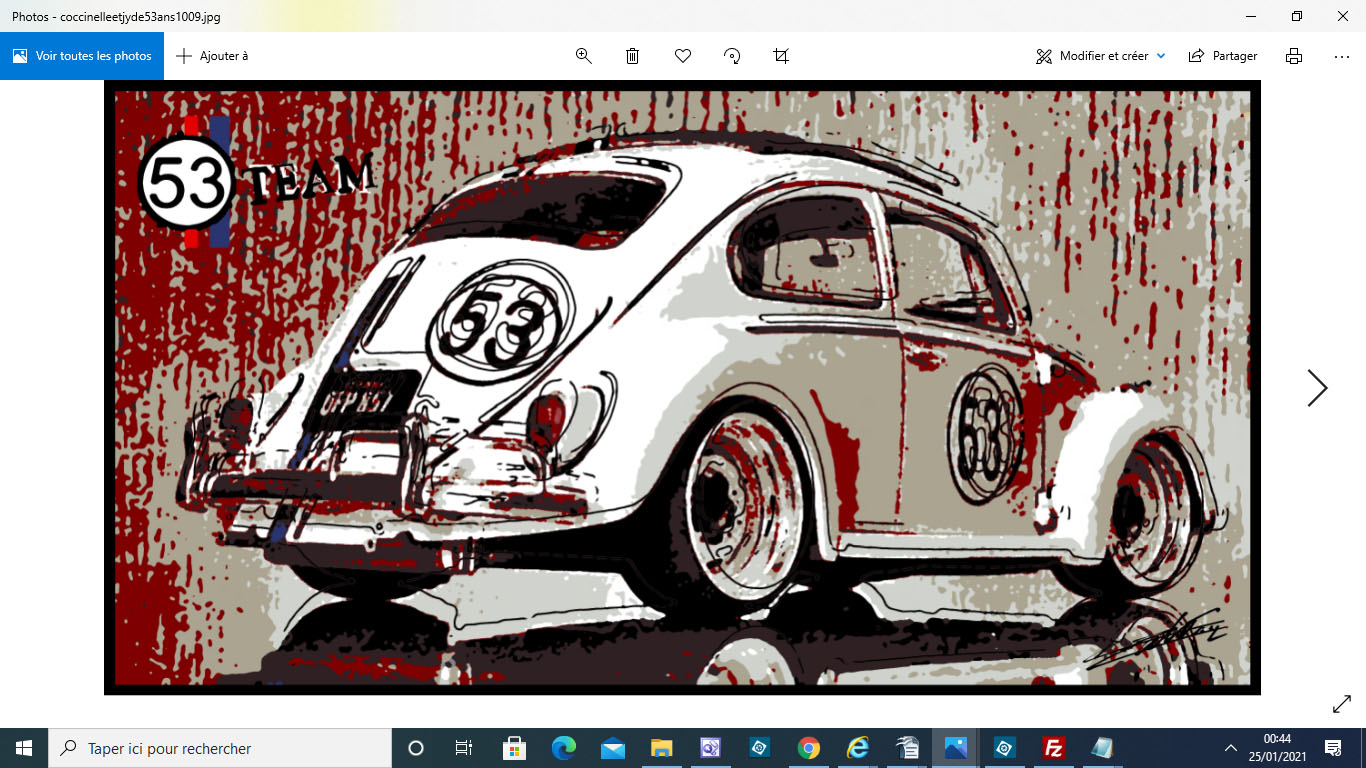Click Voir toutes les photos
Image resolution: width=1366 pixels, height=768 pixels.
click(x=82, y=56)
